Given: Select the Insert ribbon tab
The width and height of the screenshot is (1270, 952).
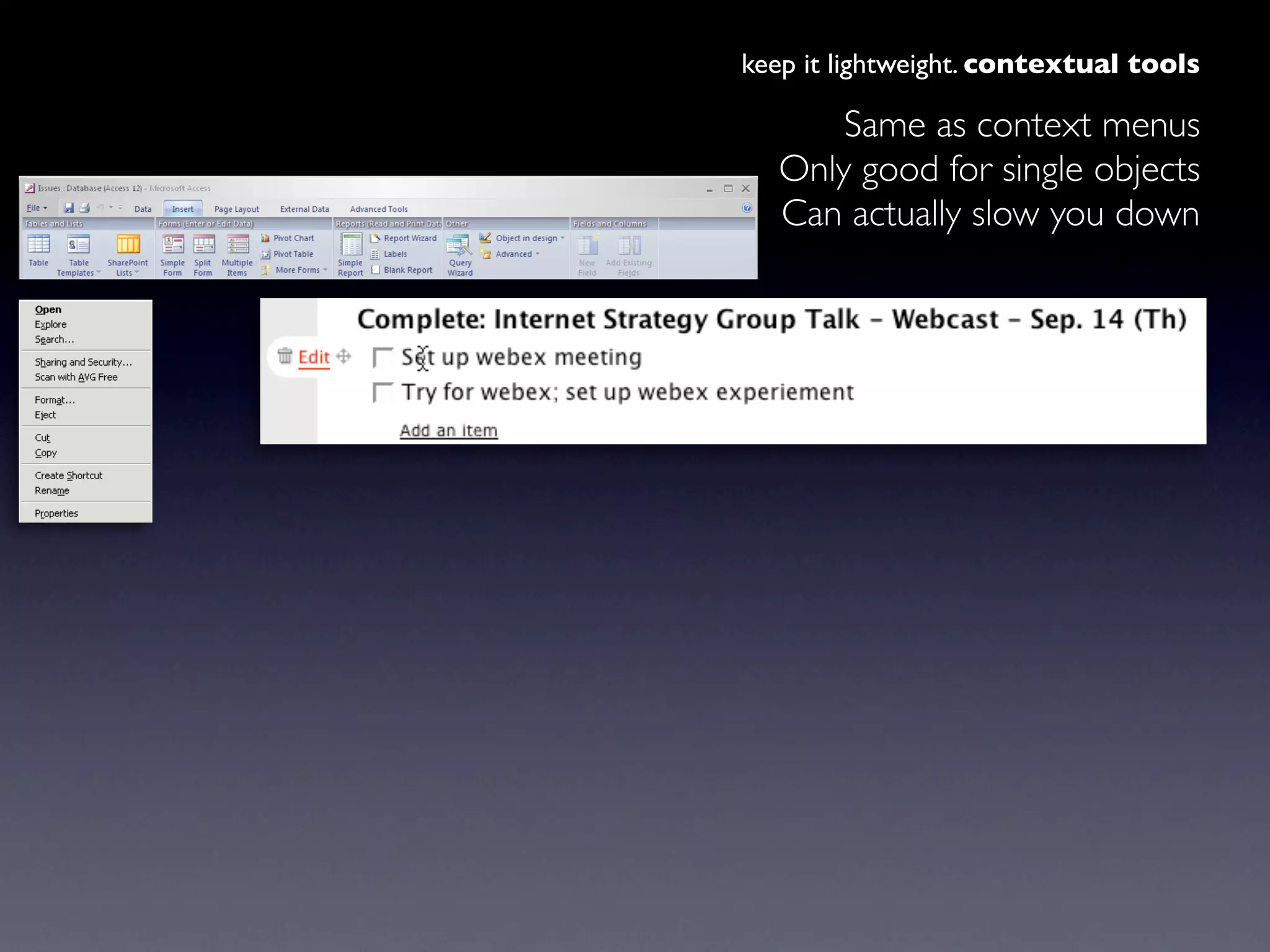Looking at the screenshot, I should pos(183,209).
